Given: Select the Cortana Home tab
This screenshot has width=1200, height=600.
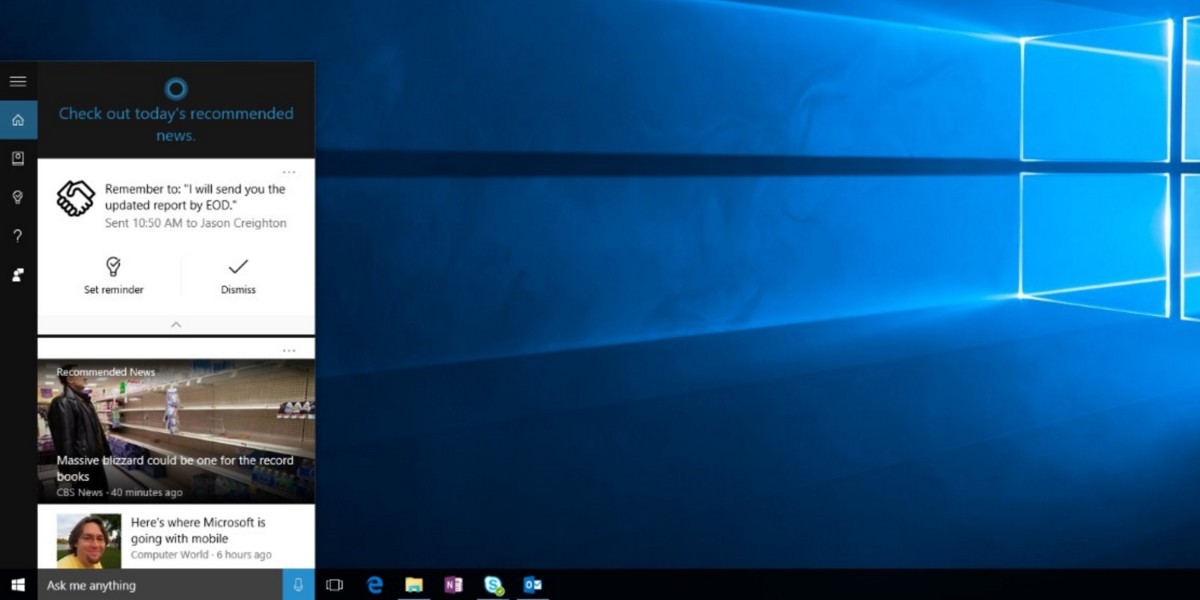Looking at the screenshot, I should click(x=18, y=120).
